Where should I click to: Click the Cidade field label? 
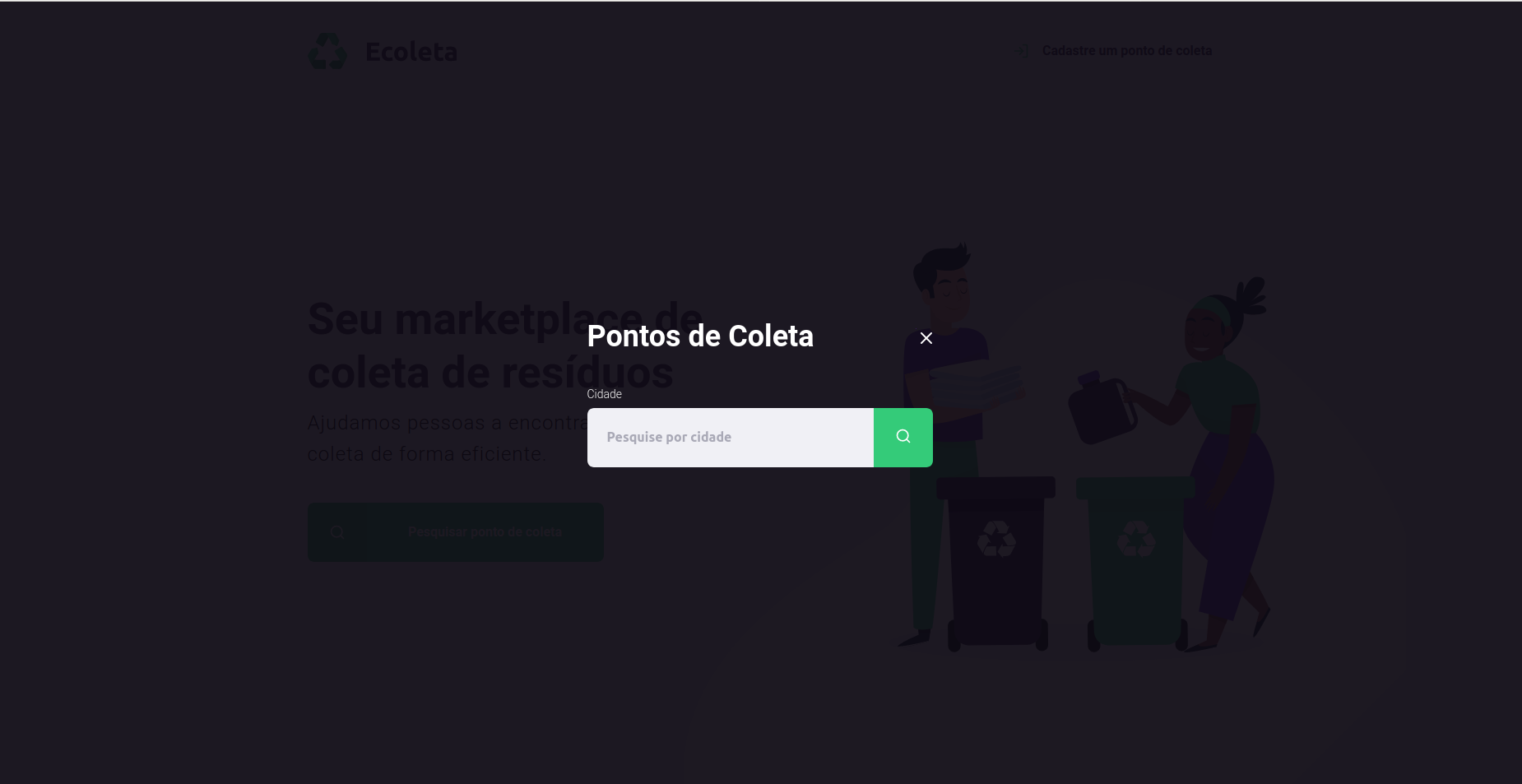tap(604, 394)
